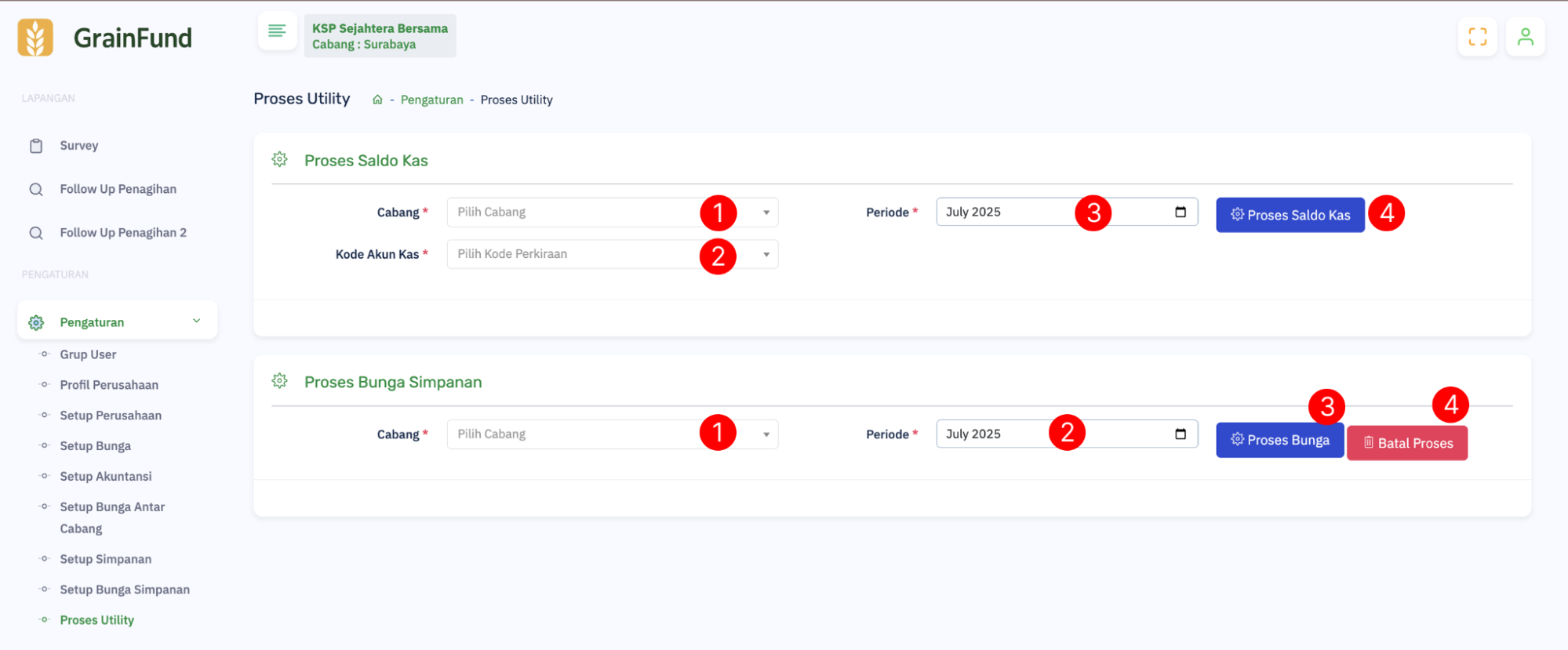The height and width of the screenshot is (650, 1568).
Task: Open Setup Akuntansi submenu item
Action: 106,477
